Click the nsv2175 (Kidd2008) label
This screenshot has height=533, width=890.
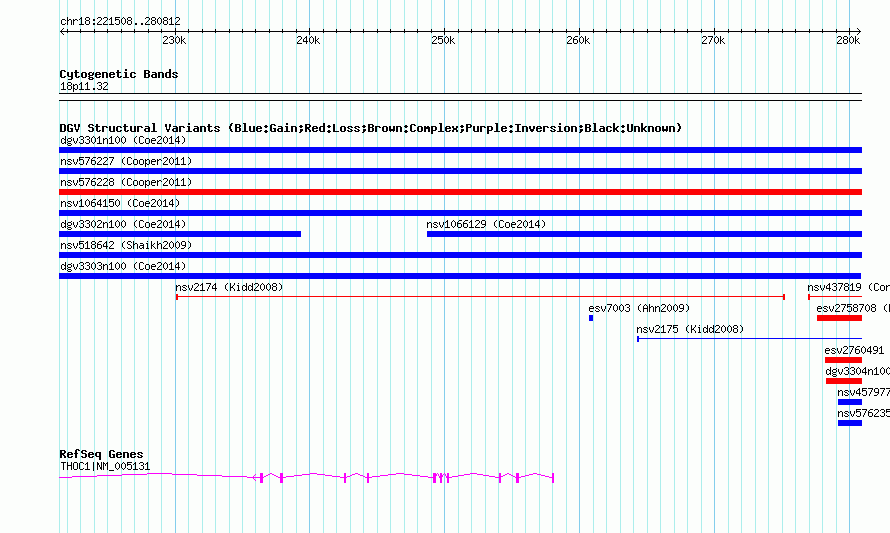[690, 329]
